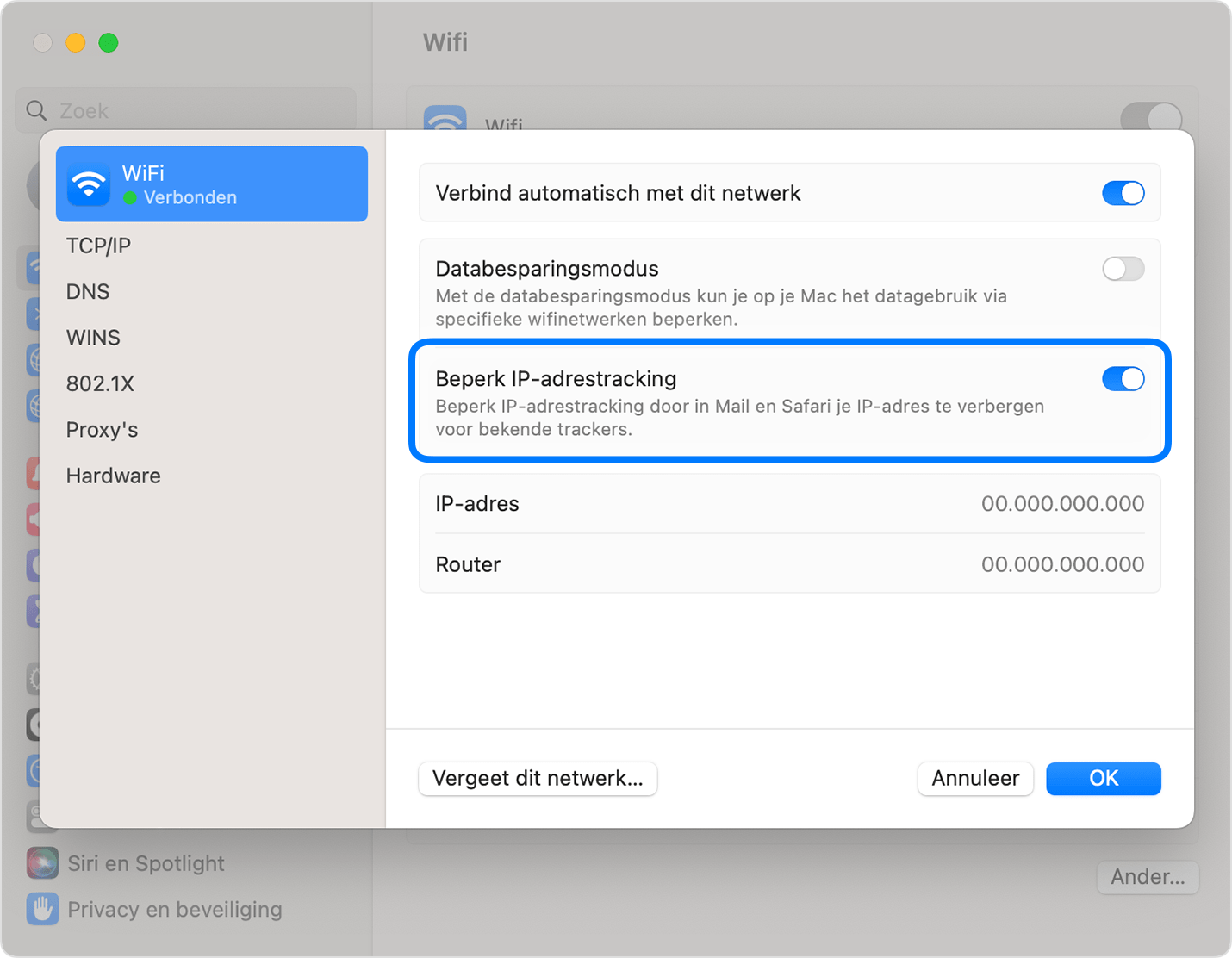This screenshot has width=1232, height=958.
Task: Open Siri en Spotlight settings
Action: point(146,863)
